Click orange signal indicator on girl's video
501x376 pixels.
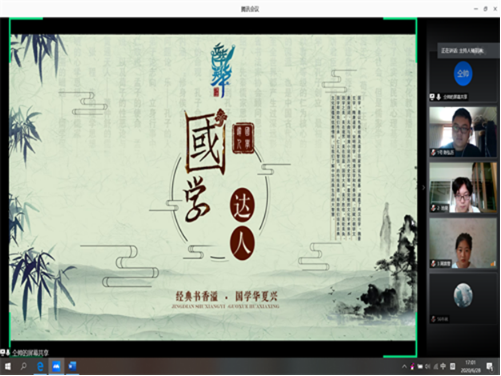click(x=492, y=264)
